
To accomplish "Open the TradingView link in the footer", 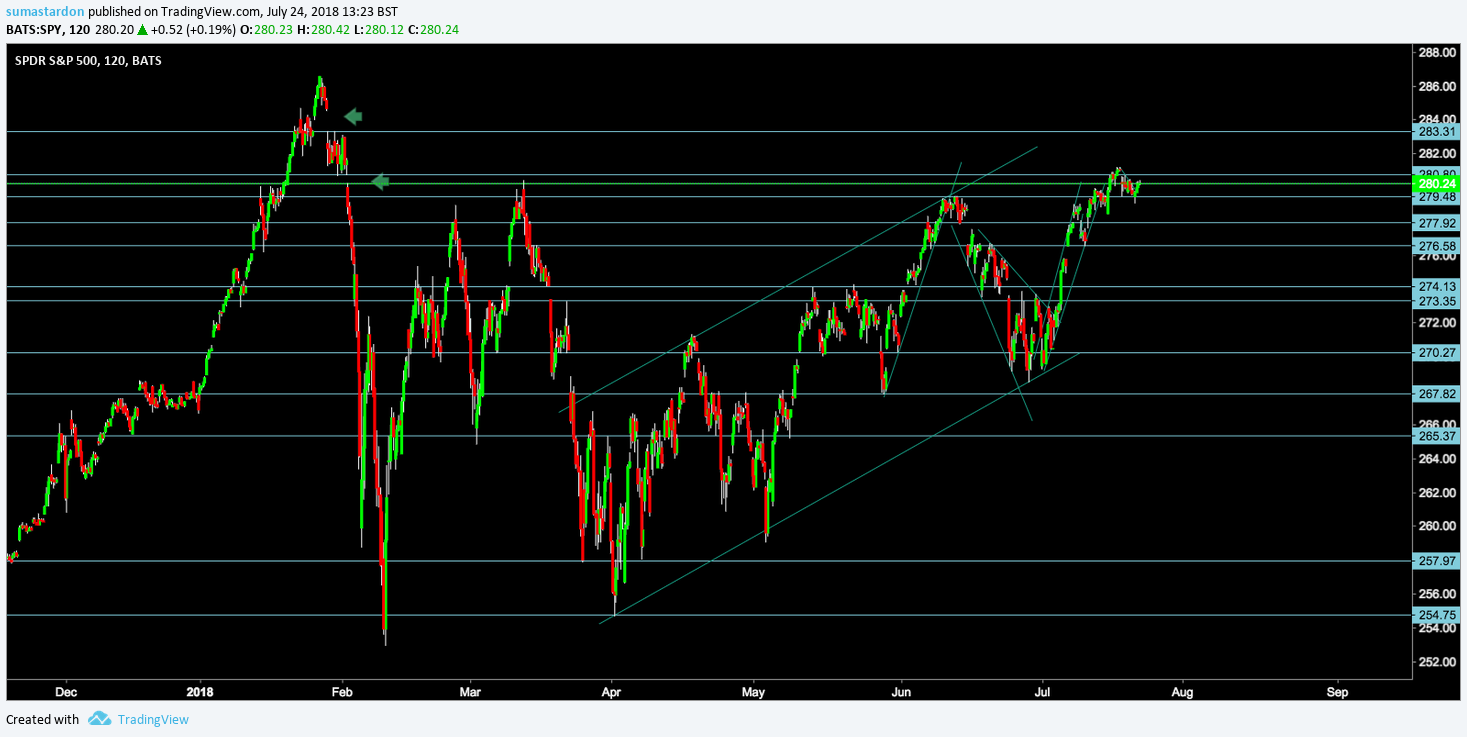I will pos(153,719).
